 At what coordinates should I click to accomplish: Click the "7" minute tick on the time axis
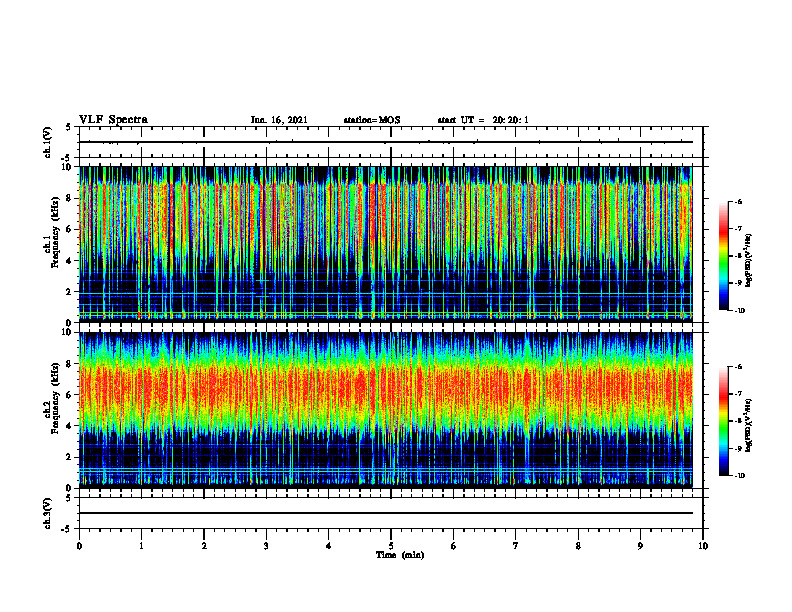pos(516,546)
